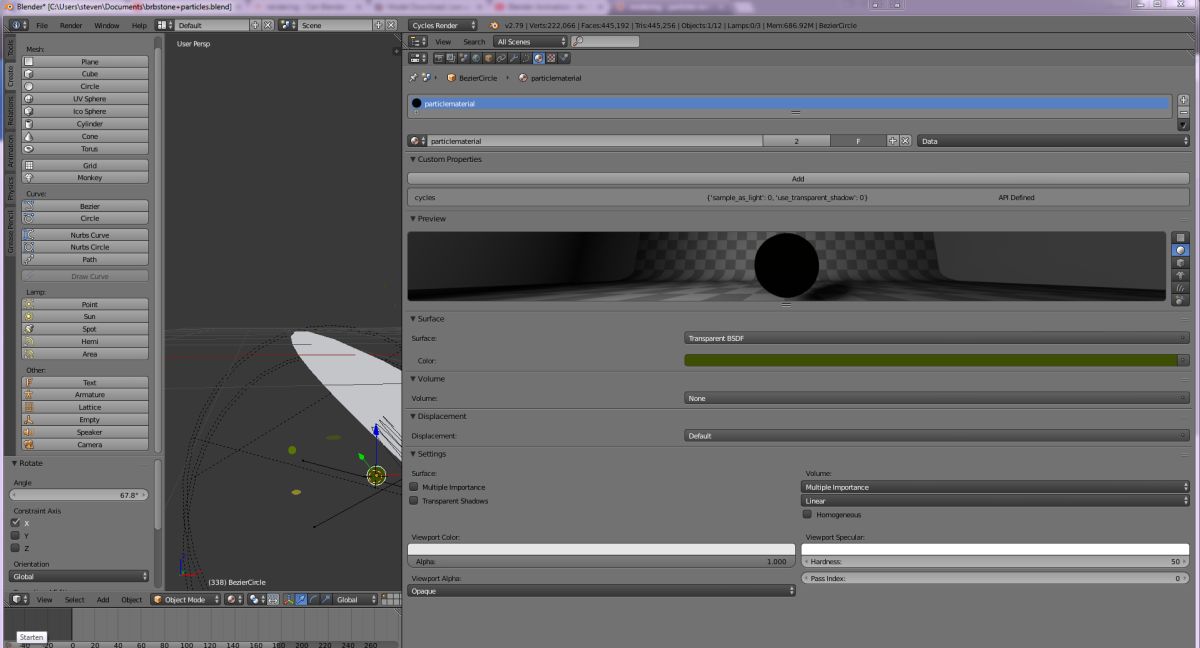Open the Scene properties tab icon
This screenshot has width=1200, height=648.
[x=464, y=58]
